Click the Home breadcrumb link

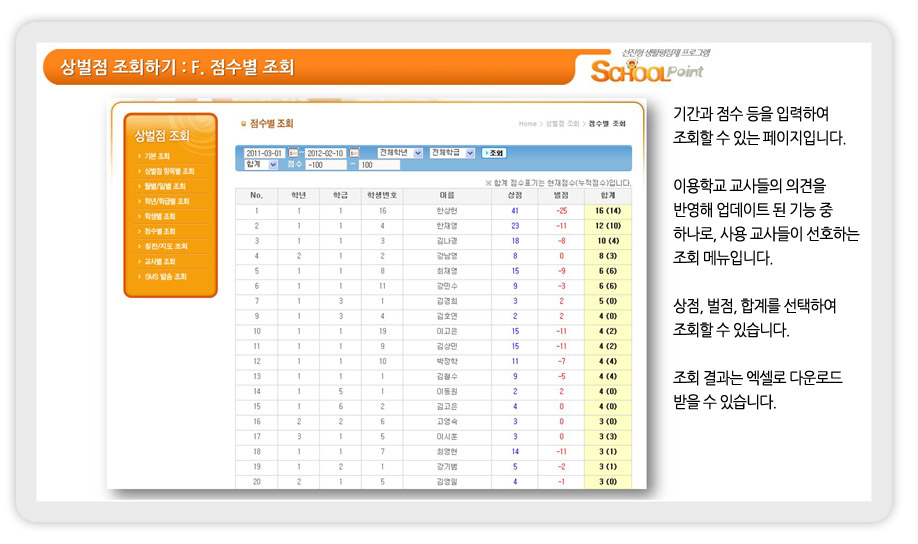tap(527, 124)
